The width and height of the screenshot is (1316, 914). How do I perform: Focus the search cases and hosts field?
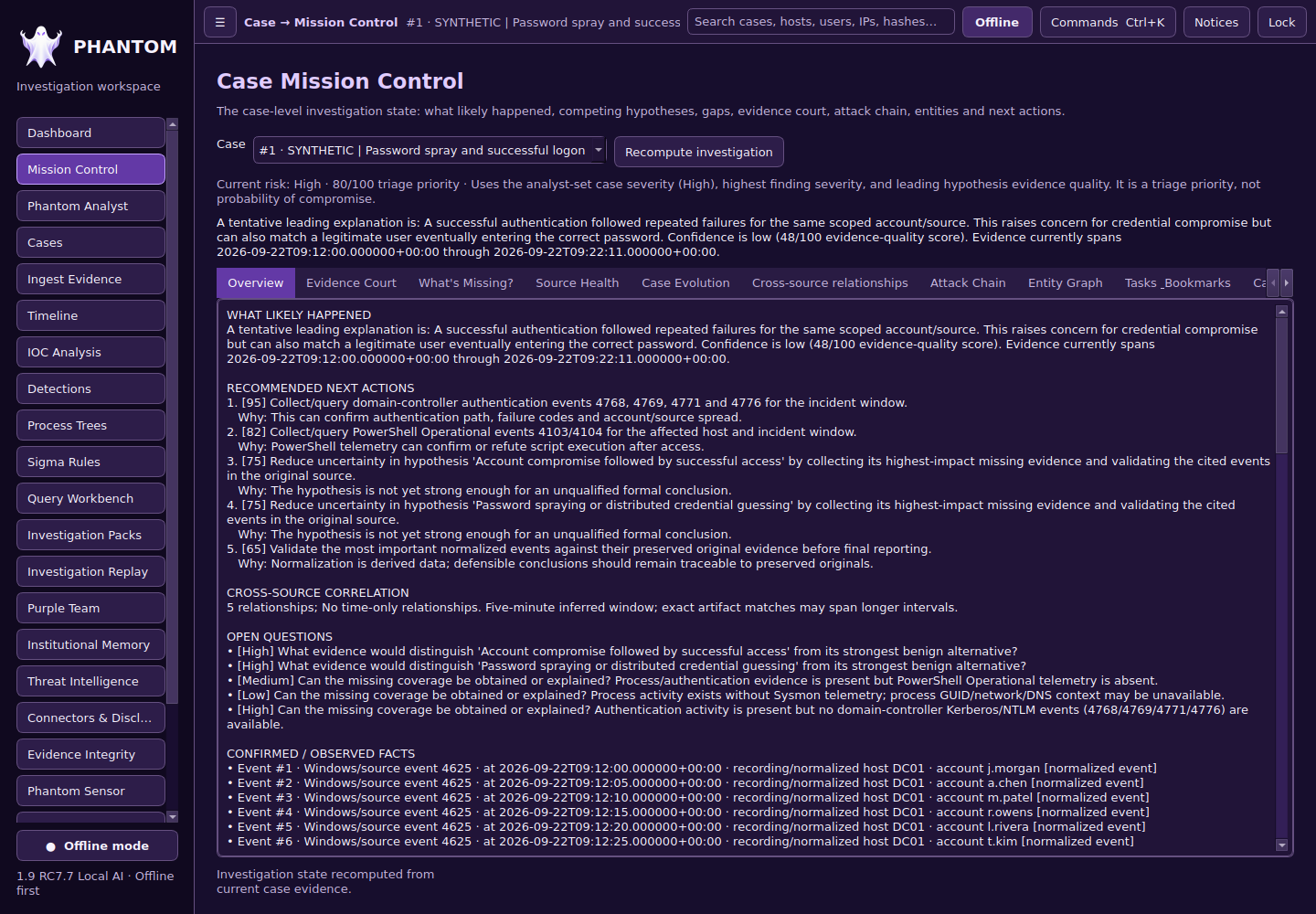coord(821,21)
